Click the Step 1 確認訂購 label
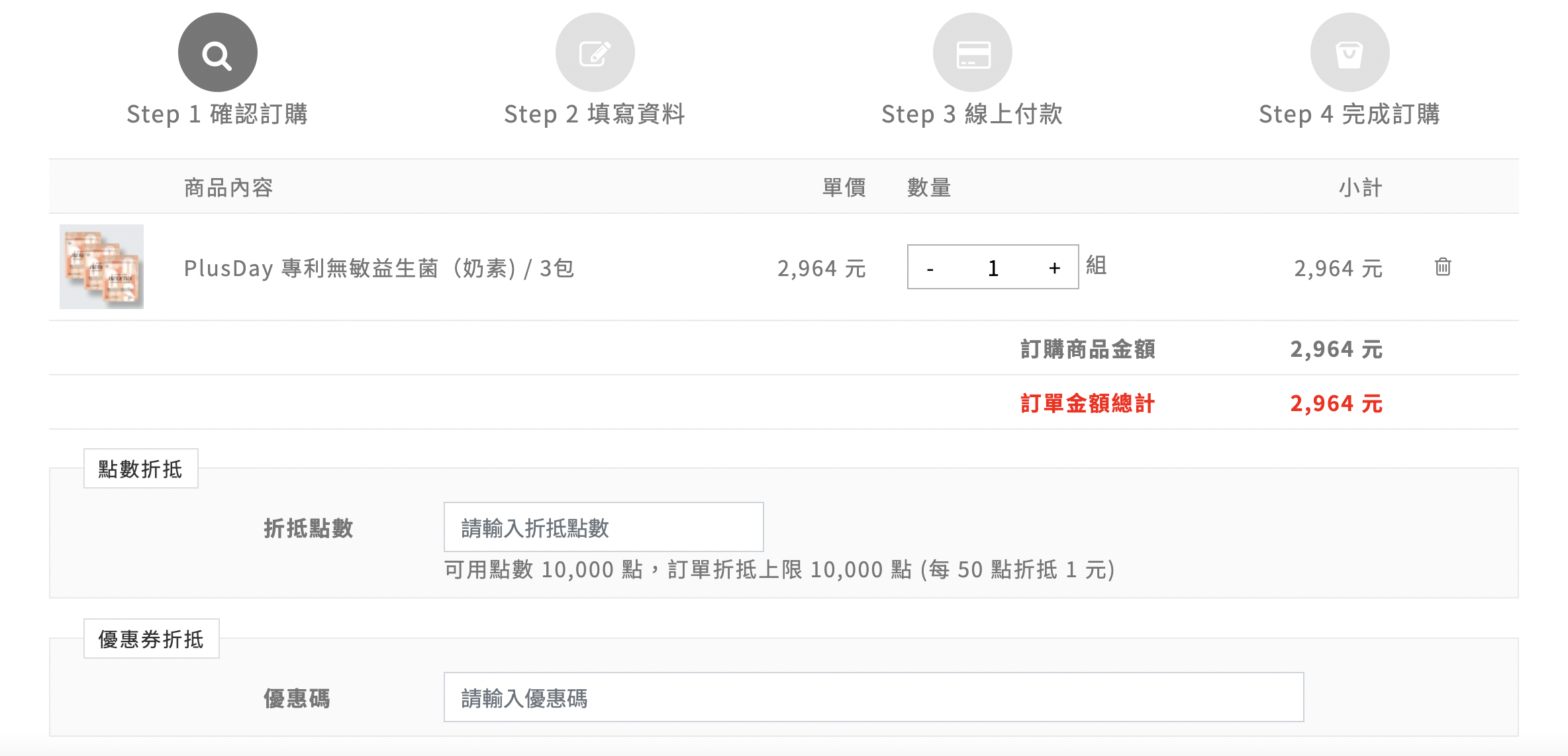This screenshot has height=756, width=1568. (217, 114)
